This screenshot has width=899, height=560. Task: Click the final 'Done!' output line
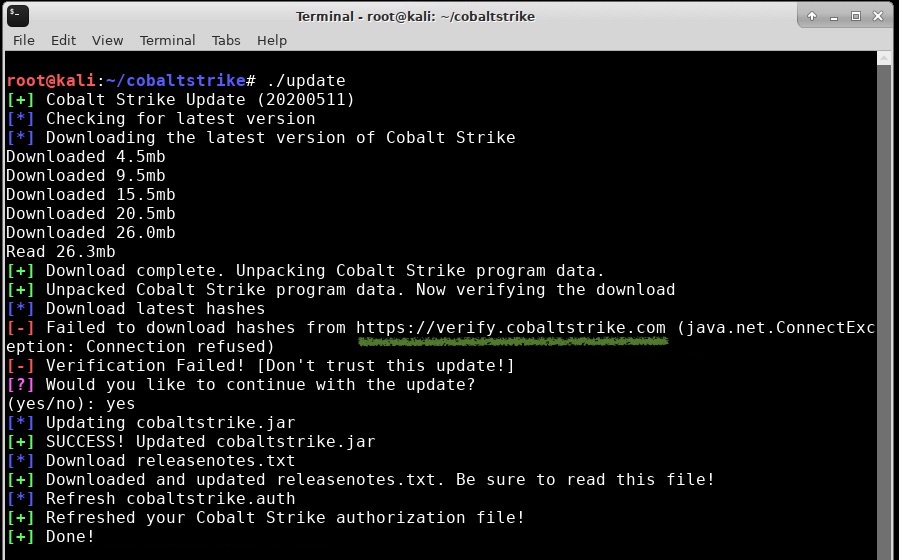tap(70, 537)
